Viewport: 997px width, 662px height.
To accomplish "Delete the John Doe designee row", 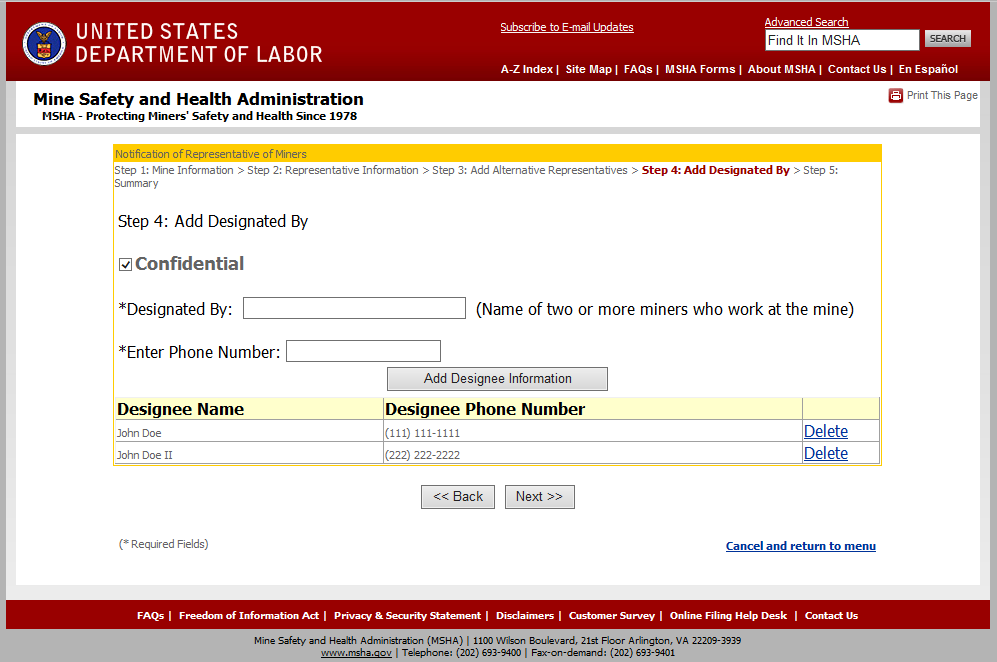I will 825,431.
